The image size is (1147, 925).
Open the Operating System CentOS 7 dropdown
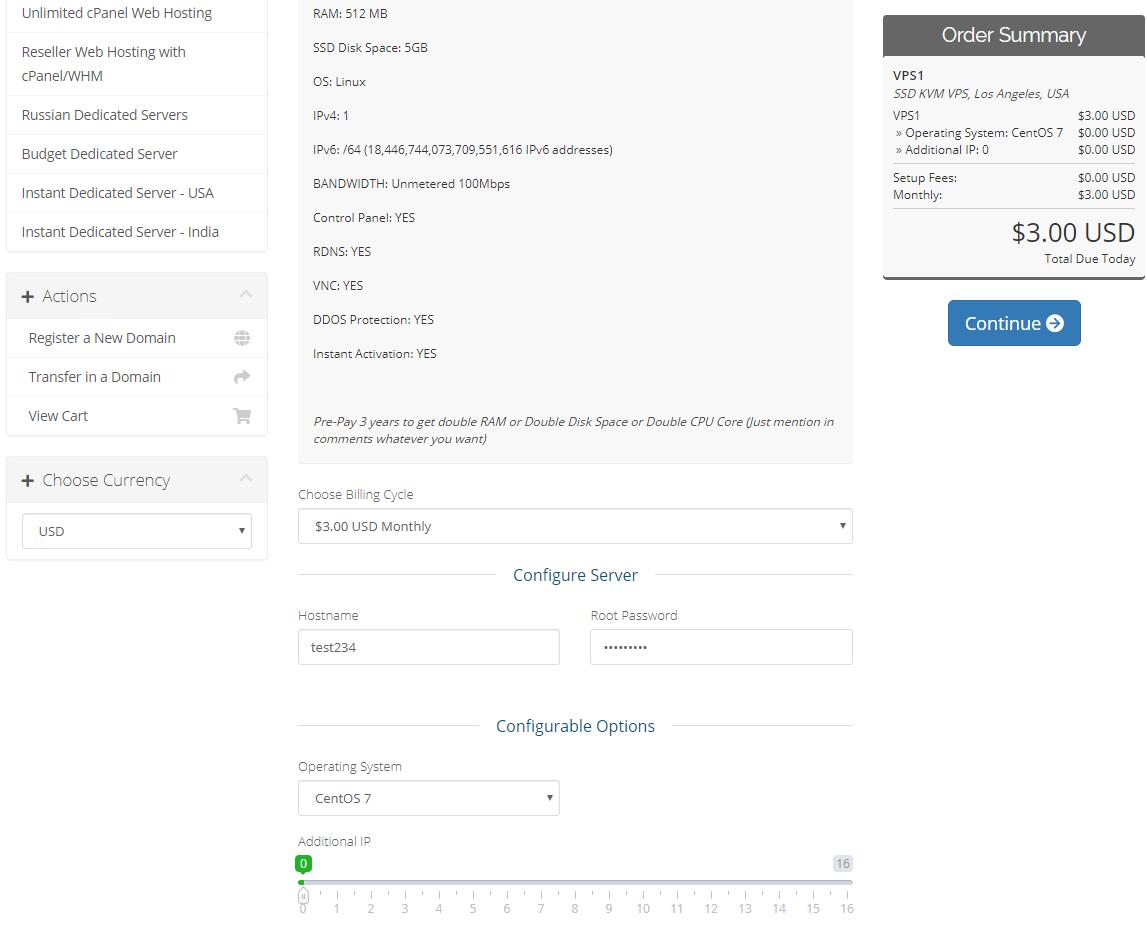click(x=428, y=798)
